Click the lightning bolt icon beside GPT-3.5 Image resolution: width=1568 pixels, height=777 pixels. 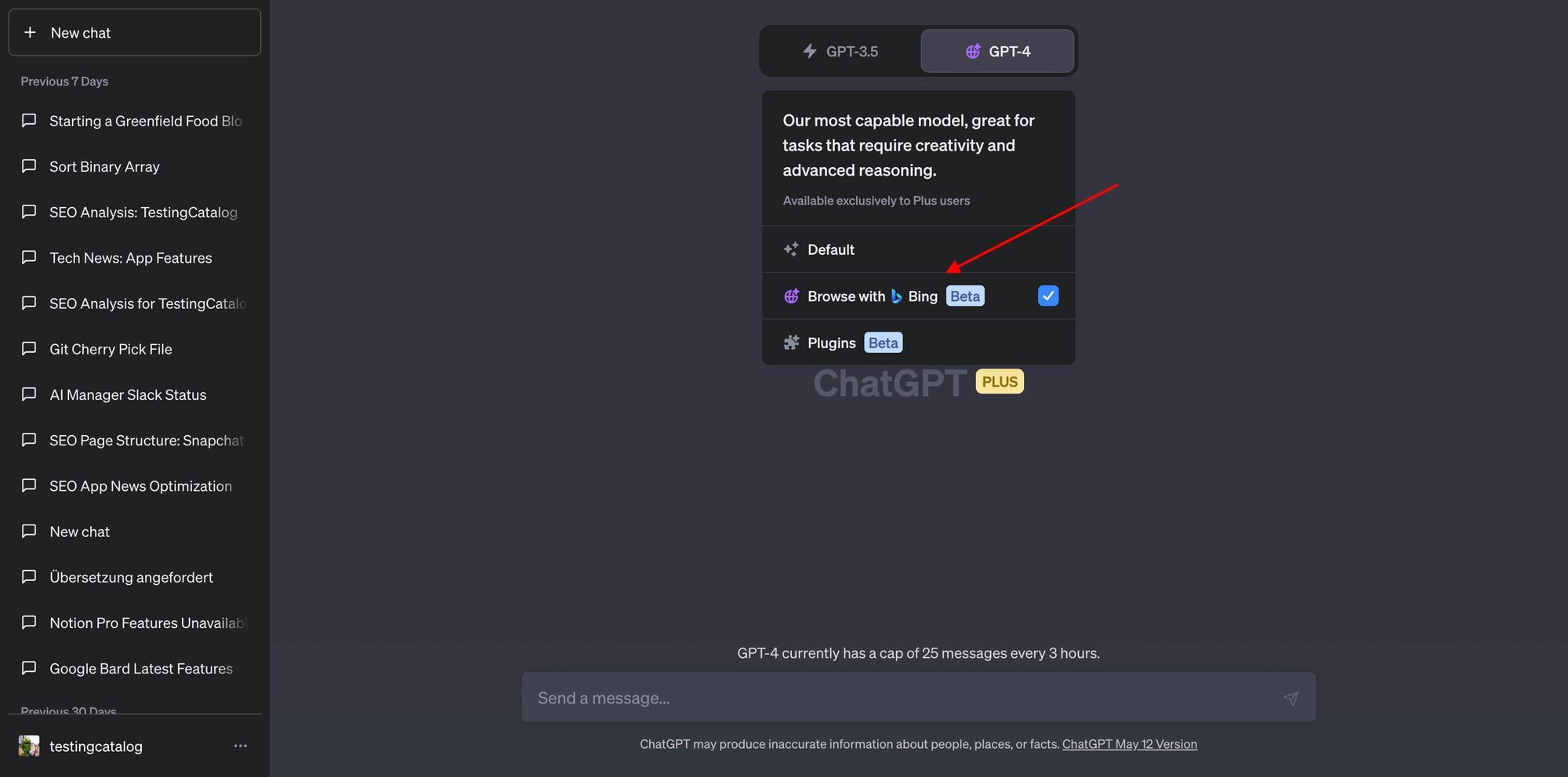(808, 50)
